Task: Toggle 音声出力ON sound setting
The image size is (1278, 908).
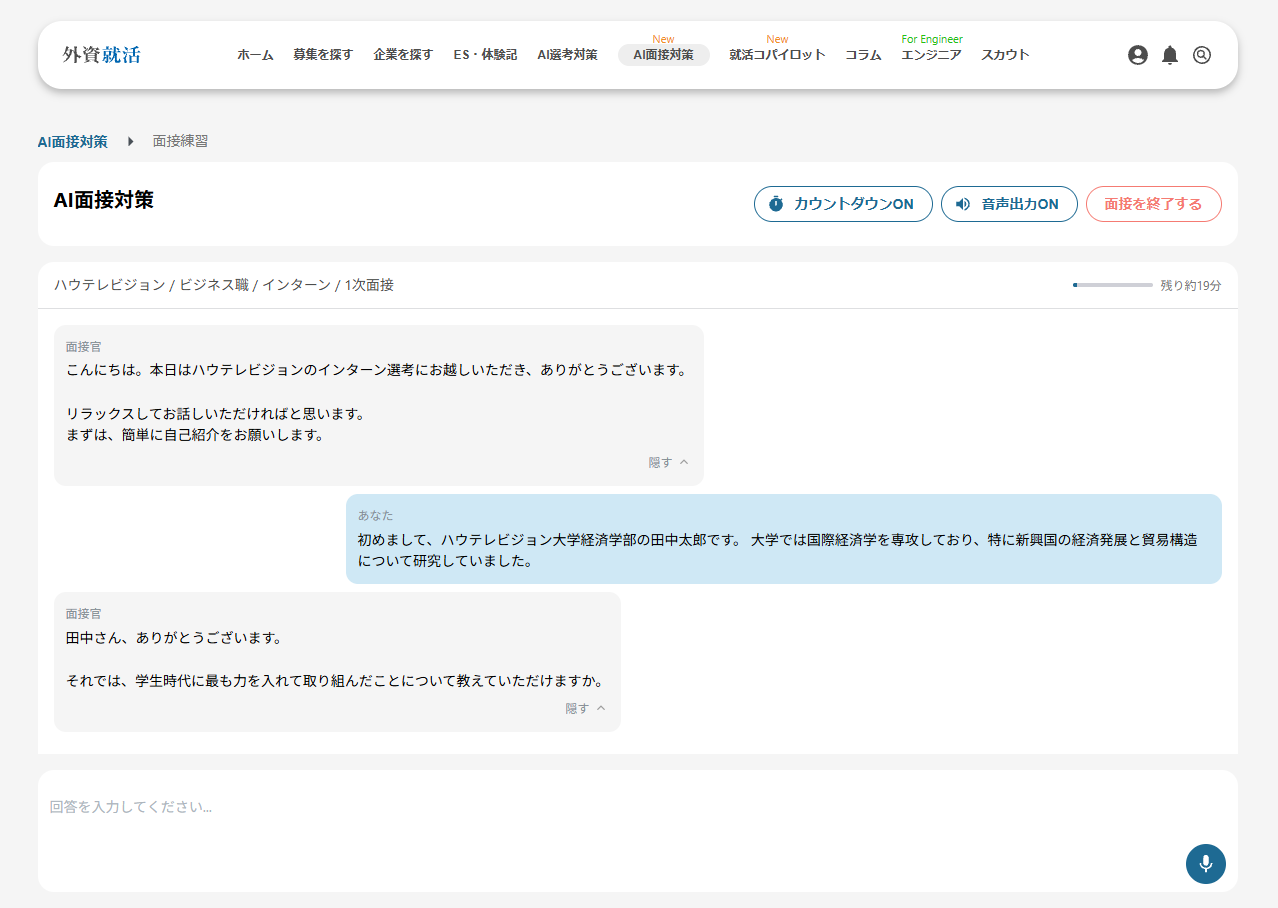Action: 1009,204
